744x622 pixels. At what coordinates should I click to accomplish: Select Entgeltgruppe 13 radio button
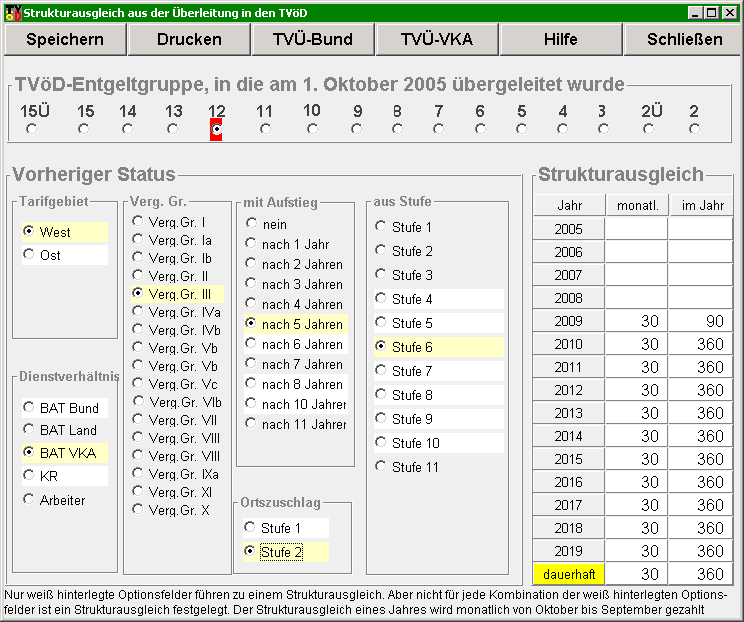tap(173, 129)
